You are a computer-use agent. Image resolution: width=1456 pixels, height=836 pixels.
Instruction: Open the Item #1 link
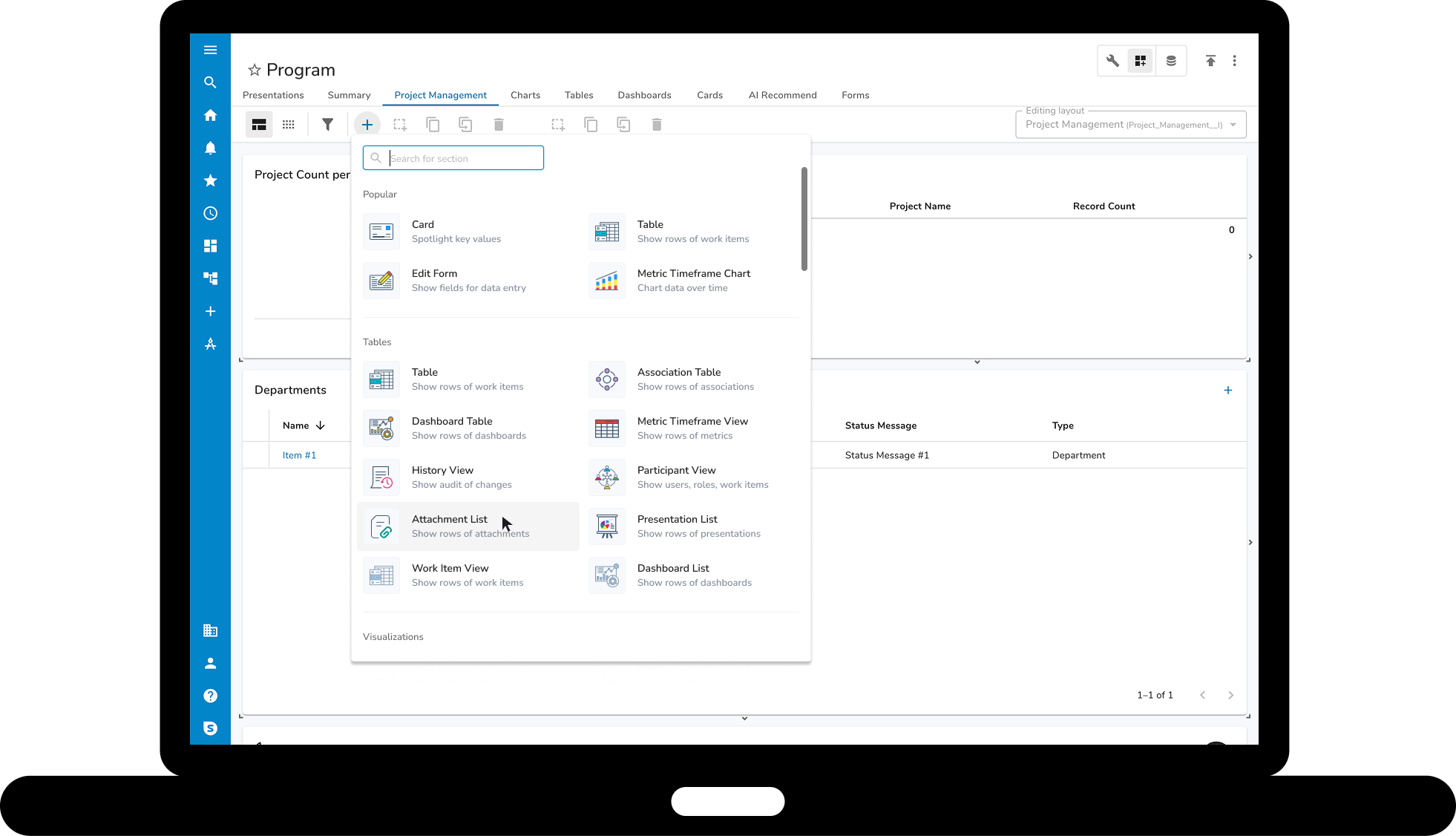(x=299, y=455)
